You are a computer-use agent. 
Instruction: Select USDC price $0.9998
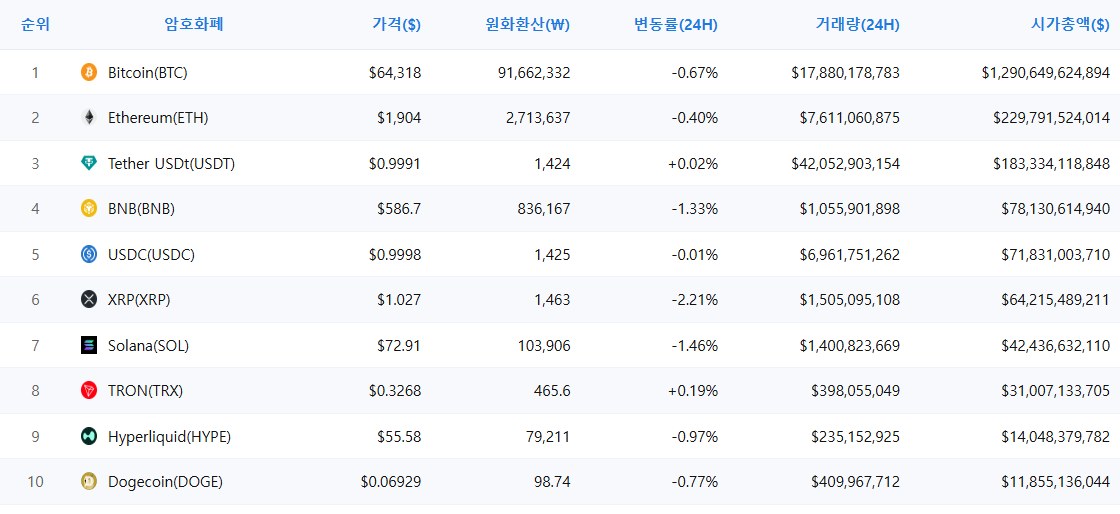click(x=395, y=254)
